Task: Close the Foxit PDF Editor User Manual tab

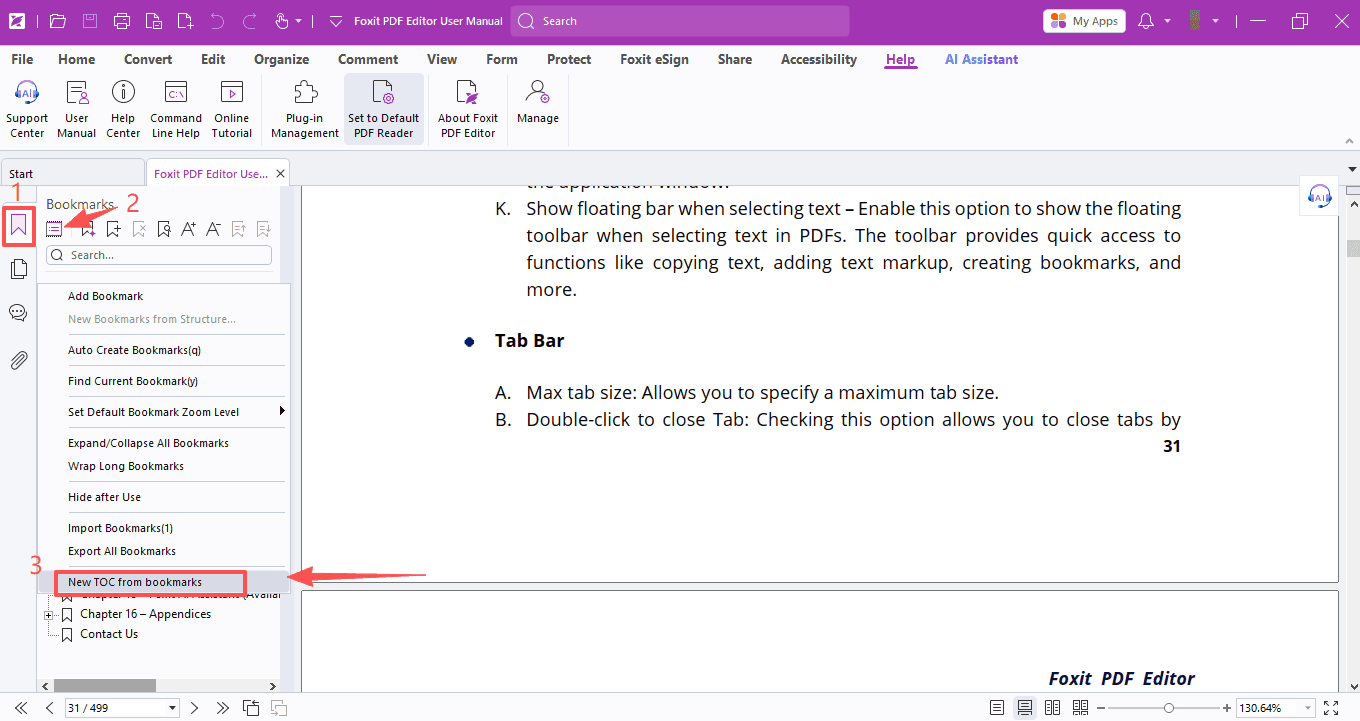Action: click(x=281, y=173)
